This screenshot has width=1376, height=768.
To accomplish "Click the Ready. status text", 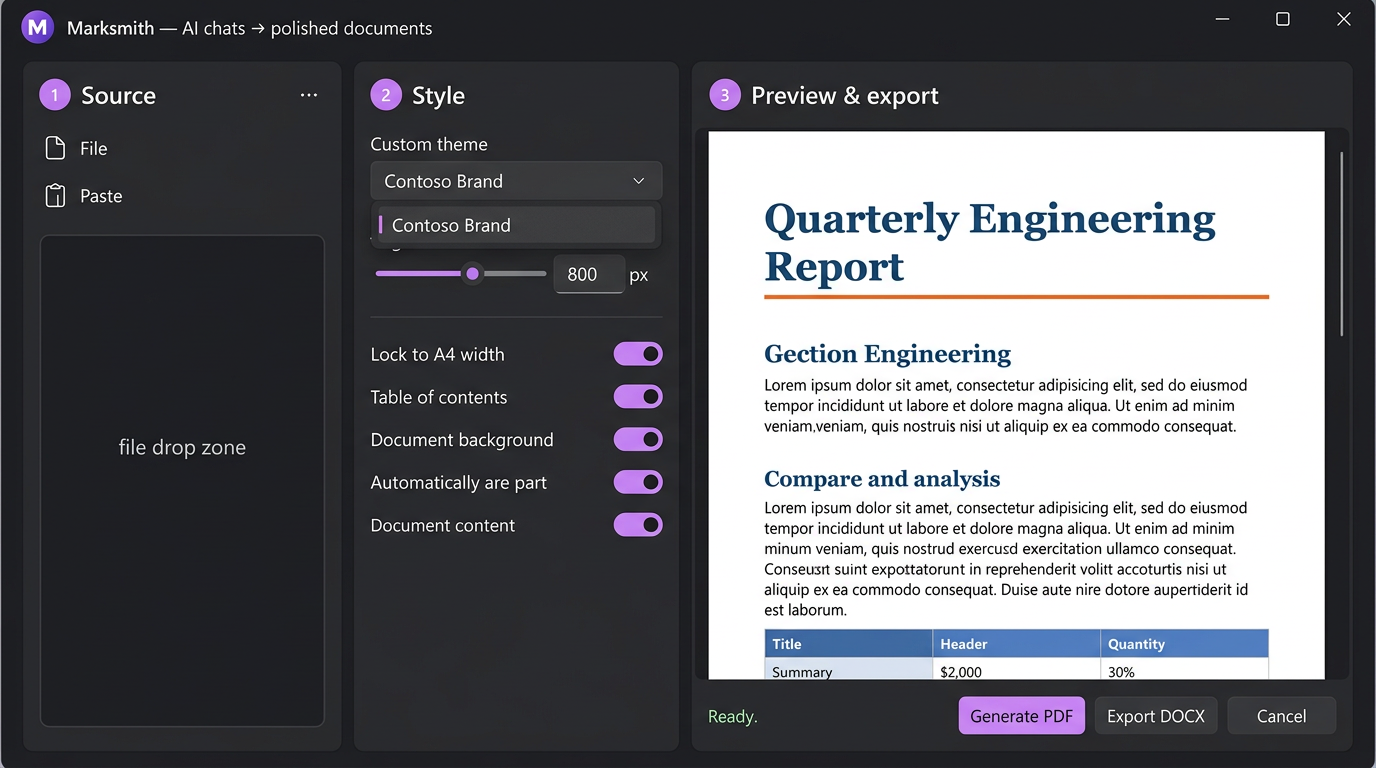I will point(733,717).
